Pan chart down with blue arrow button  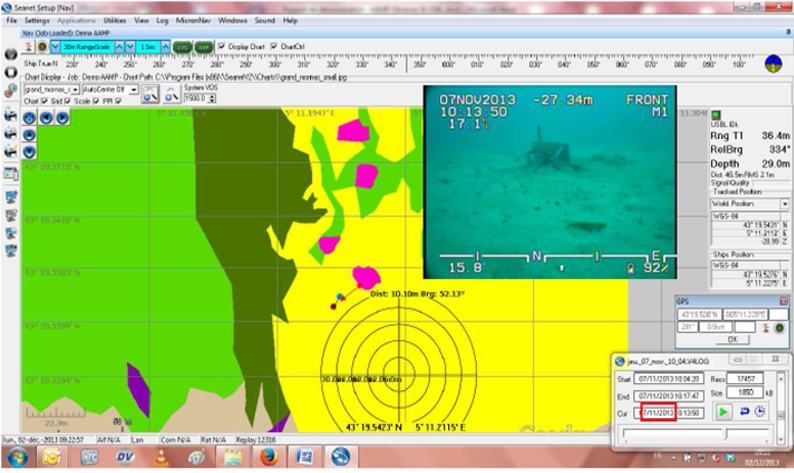(29, 151)
